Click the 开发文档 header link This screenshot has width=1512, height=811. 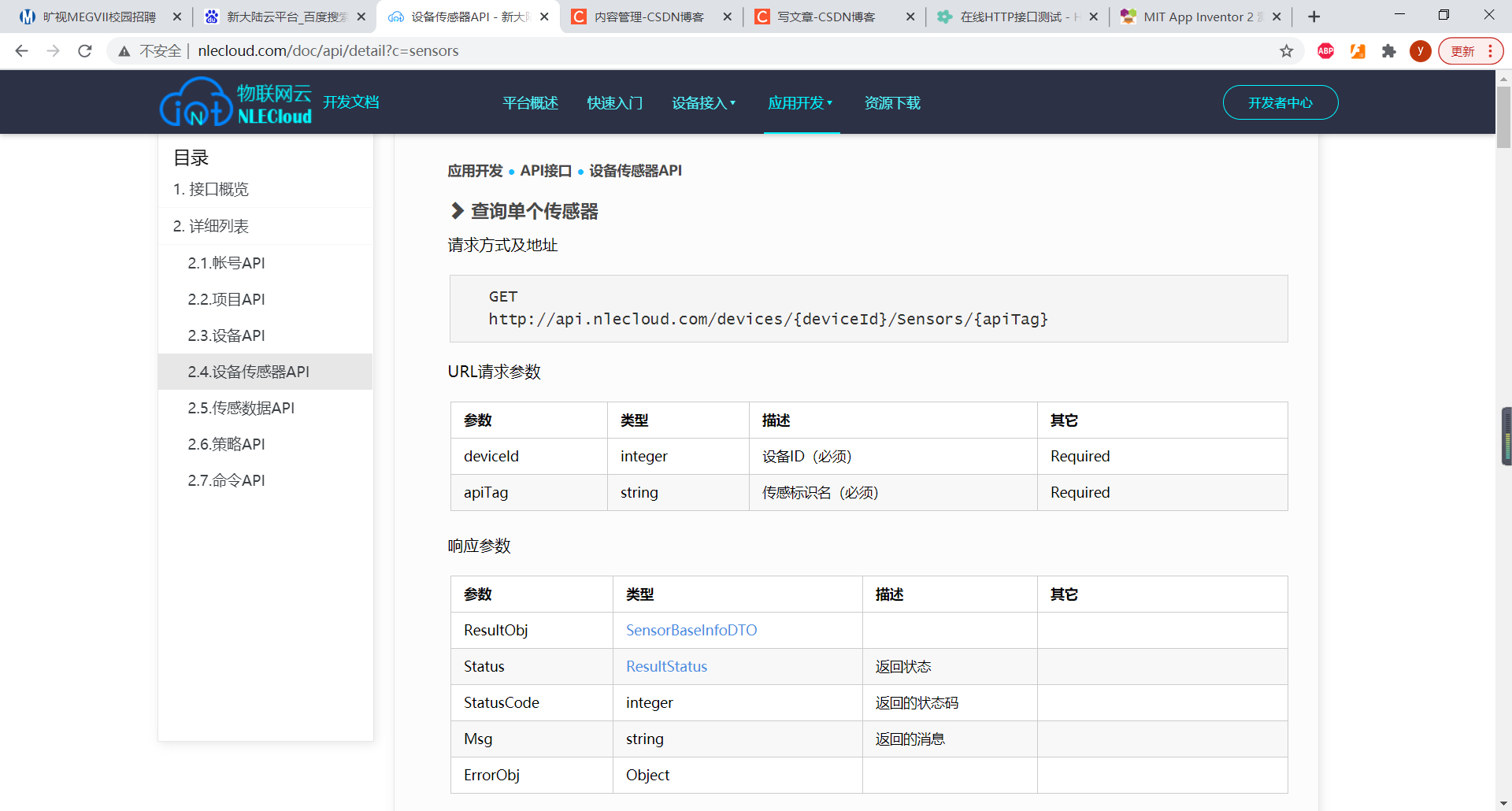(350, 102)
